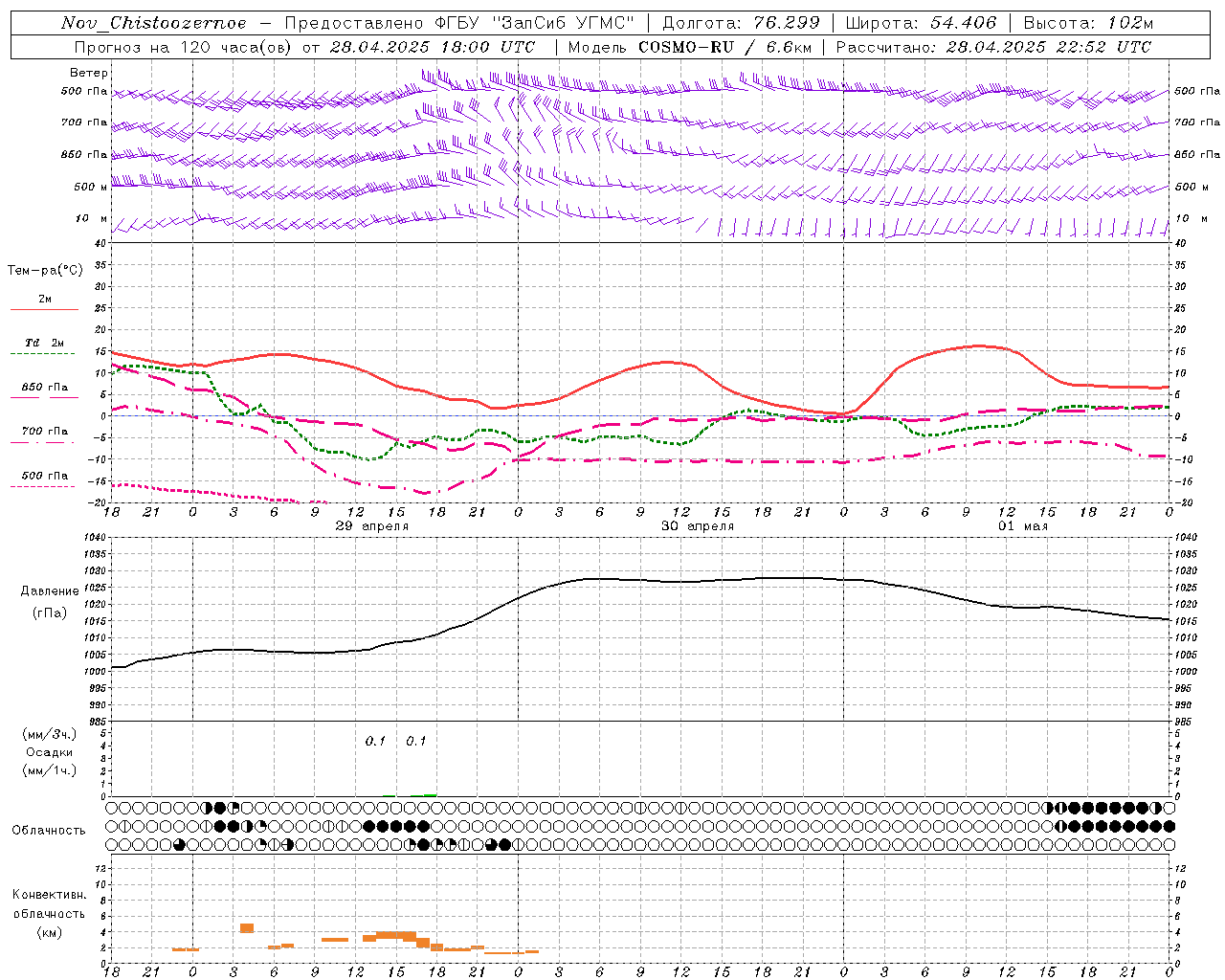Click the '500 гПа' temperature legend entry
Screen dimensions: 1225x980
pyautogui.click(x=45, y=476)
